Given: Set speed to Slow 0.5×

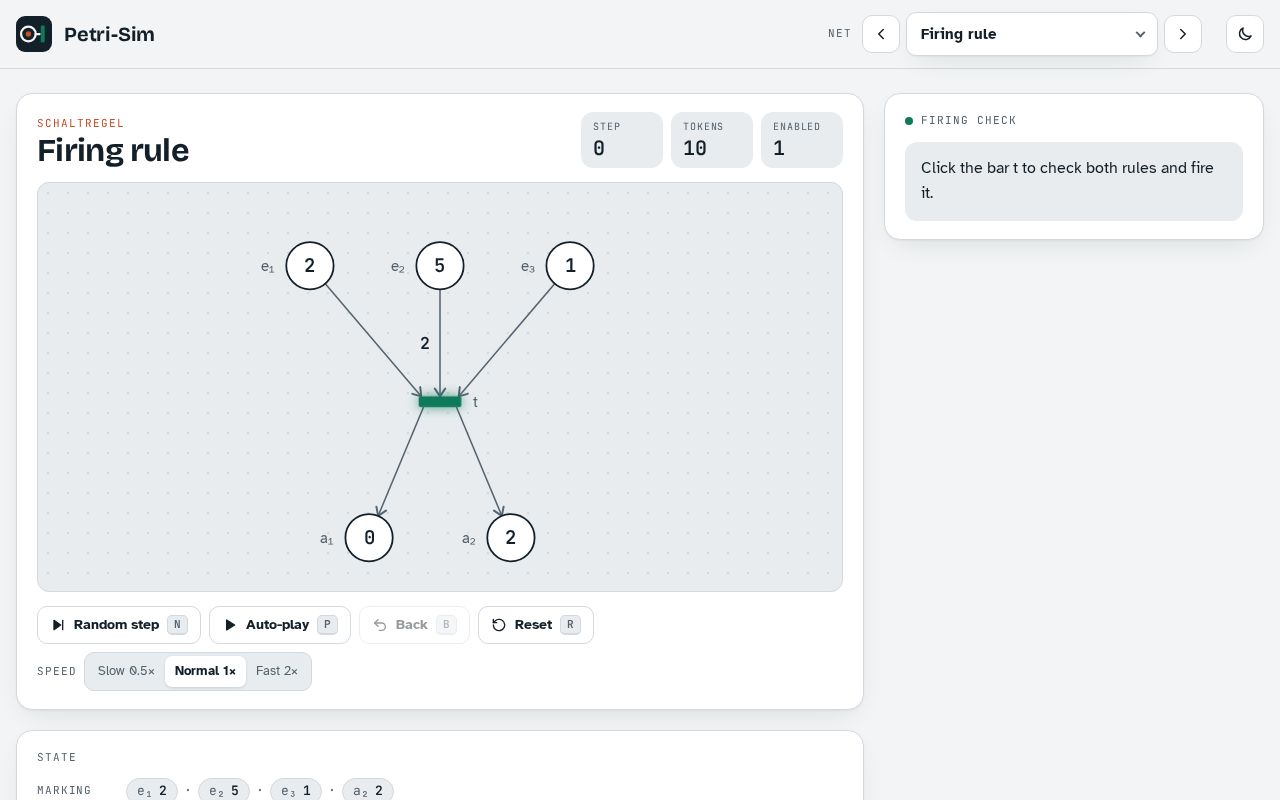Looking at the screenshot, I should [126, 671].
